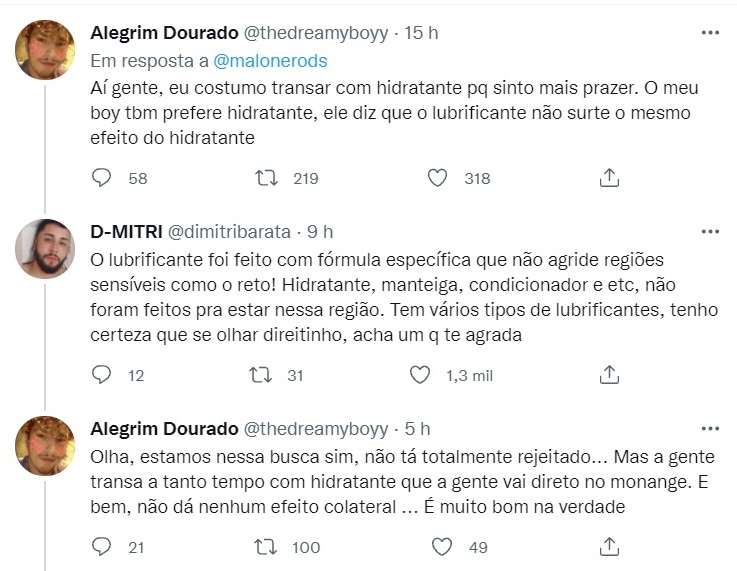Share D-MITRI's tweet
The image size is (737, 571).
pyautogui.click(x=609, y=375)
